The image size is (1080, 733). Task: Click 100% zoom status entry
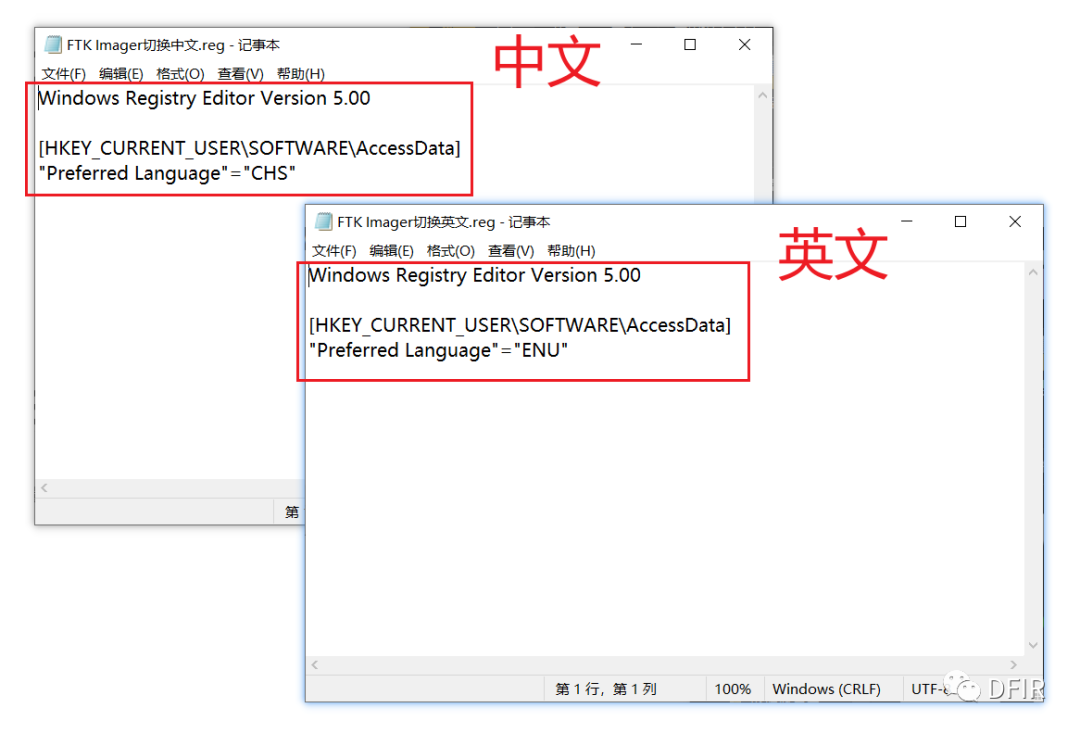732,689
